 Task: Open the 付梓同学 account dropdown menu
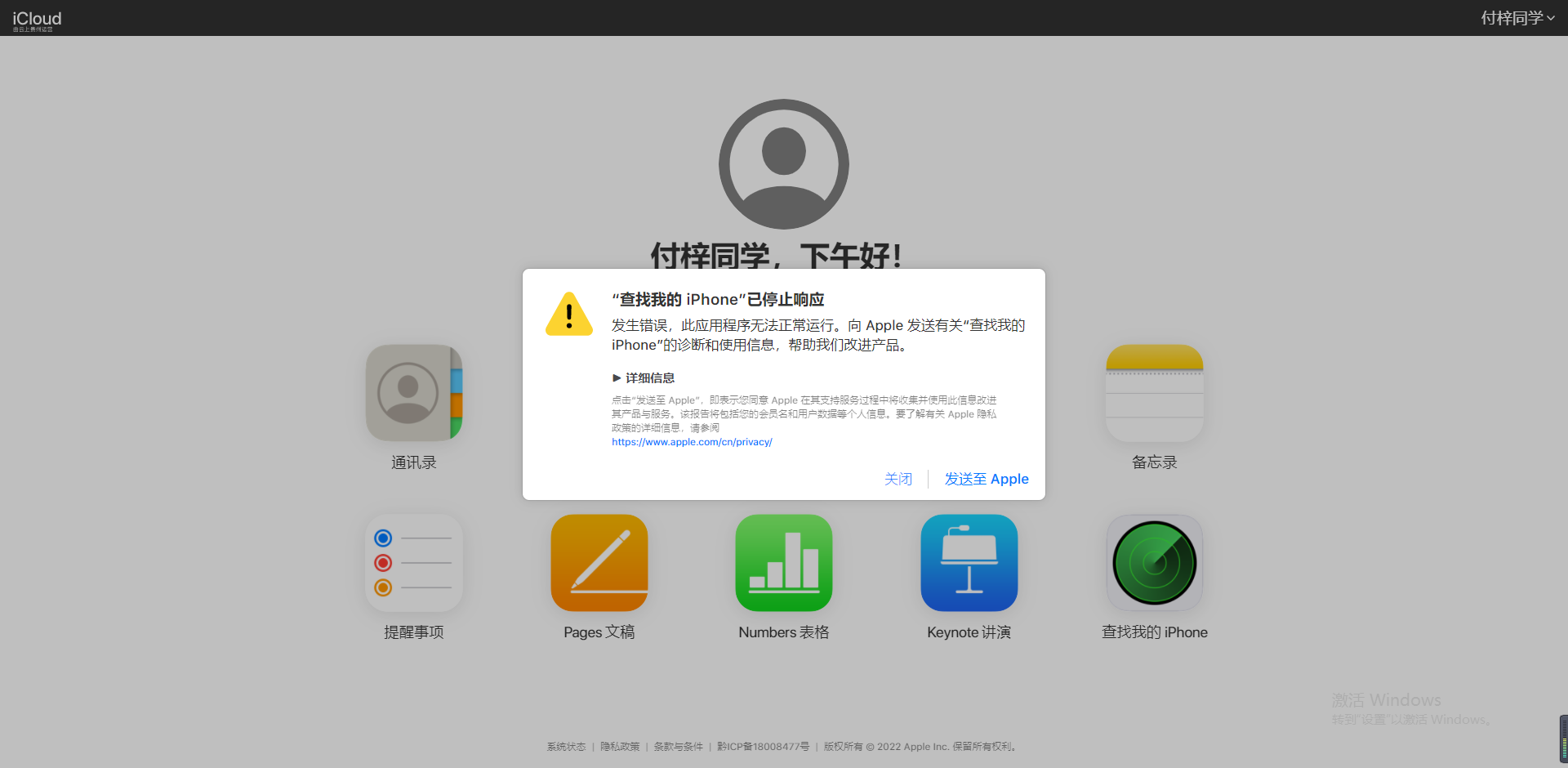coord(1517,18)
